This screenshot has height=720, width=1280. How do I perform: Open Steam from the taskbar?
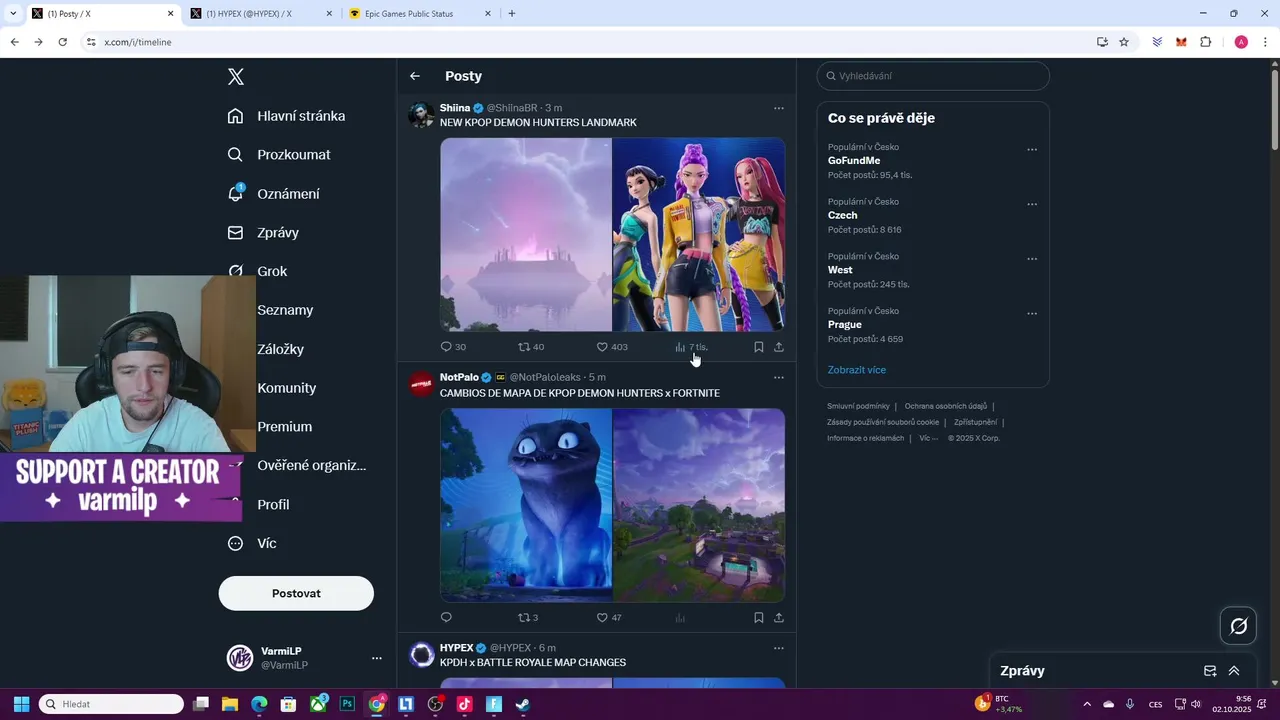[x=523, y=704]
